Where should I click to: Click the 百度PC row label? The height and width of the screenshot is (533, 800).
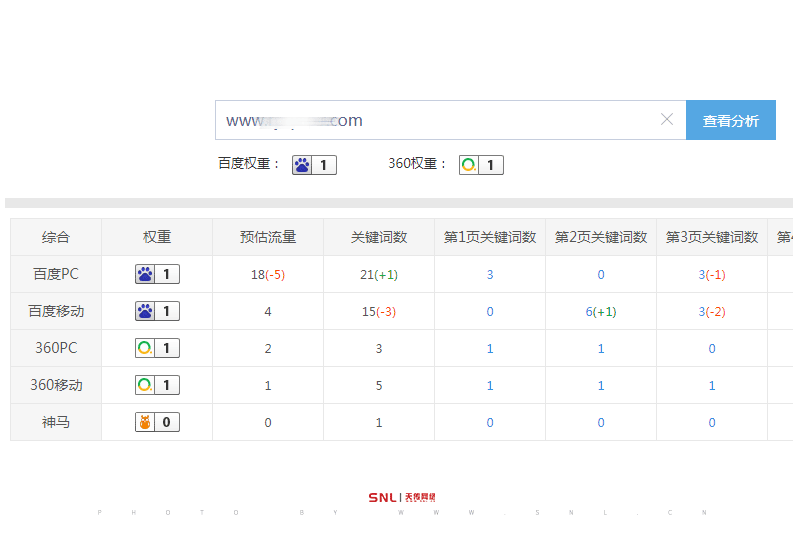56,274
